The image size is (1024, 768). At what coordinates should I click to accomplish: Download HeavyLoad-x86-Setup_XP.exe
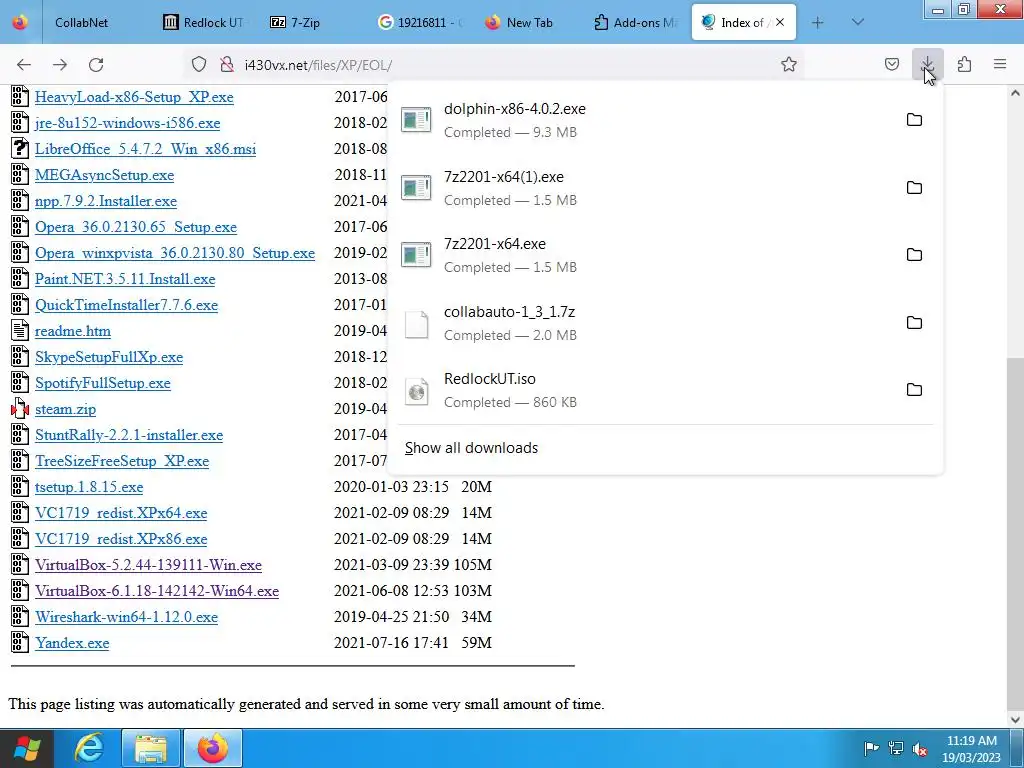tap(134, 97)
